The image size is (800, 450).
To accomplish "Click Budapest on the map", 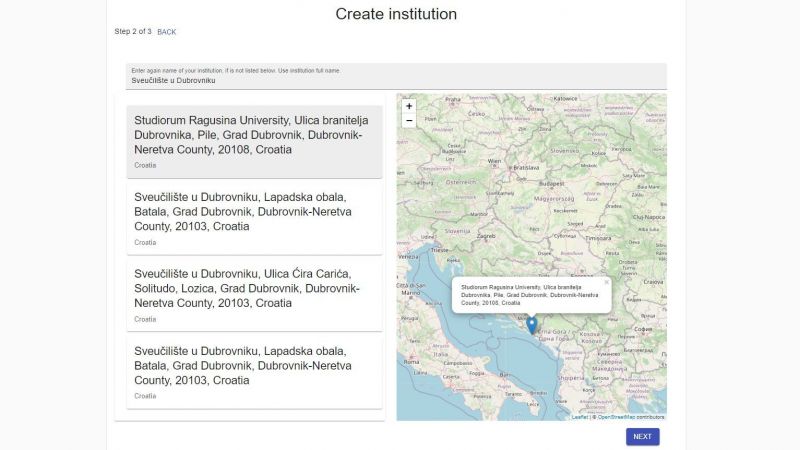I will [551, 183].
